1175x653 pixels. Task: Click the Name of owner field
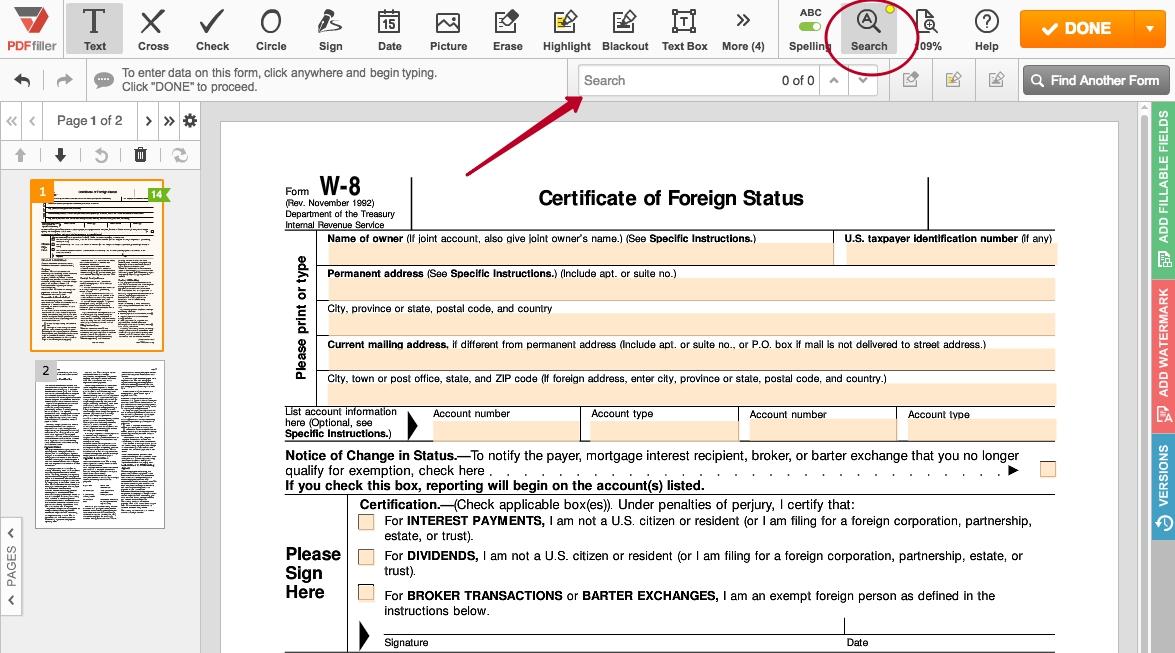coord(581,254)
